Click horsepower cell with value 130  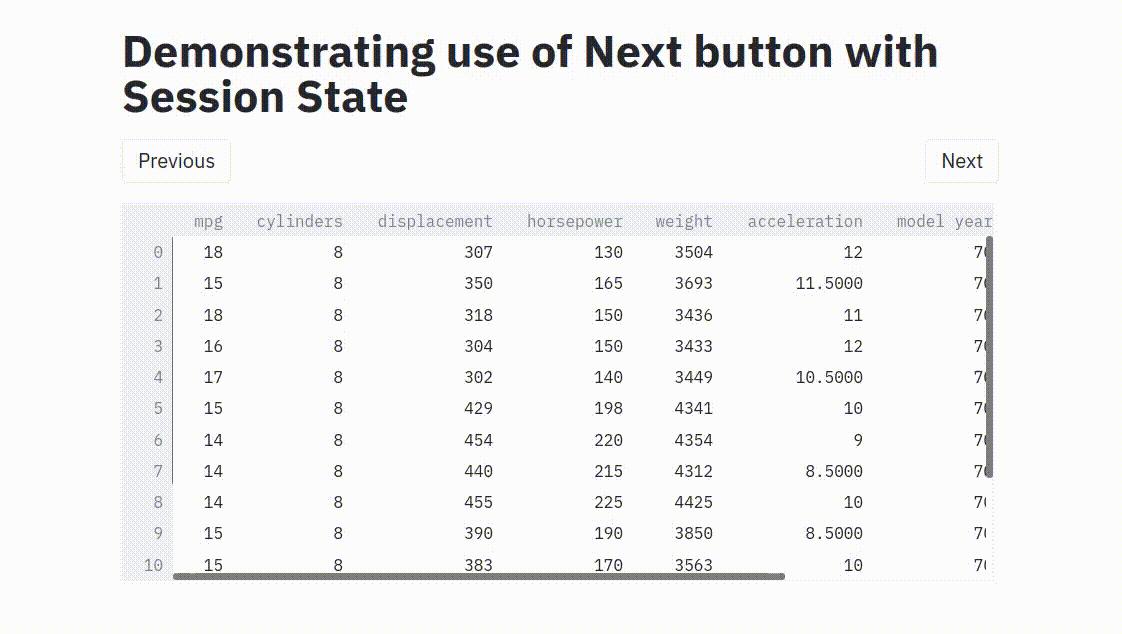coord(607,252)
